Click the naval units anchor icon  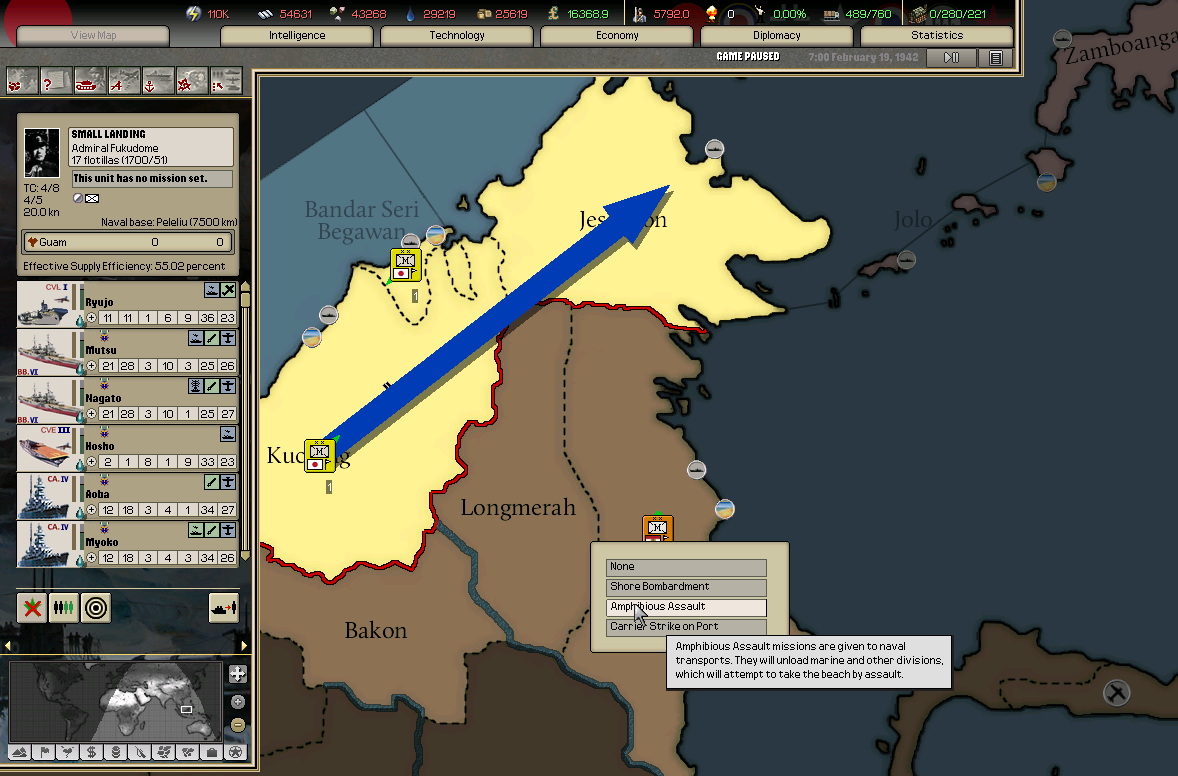coord(158,80)
